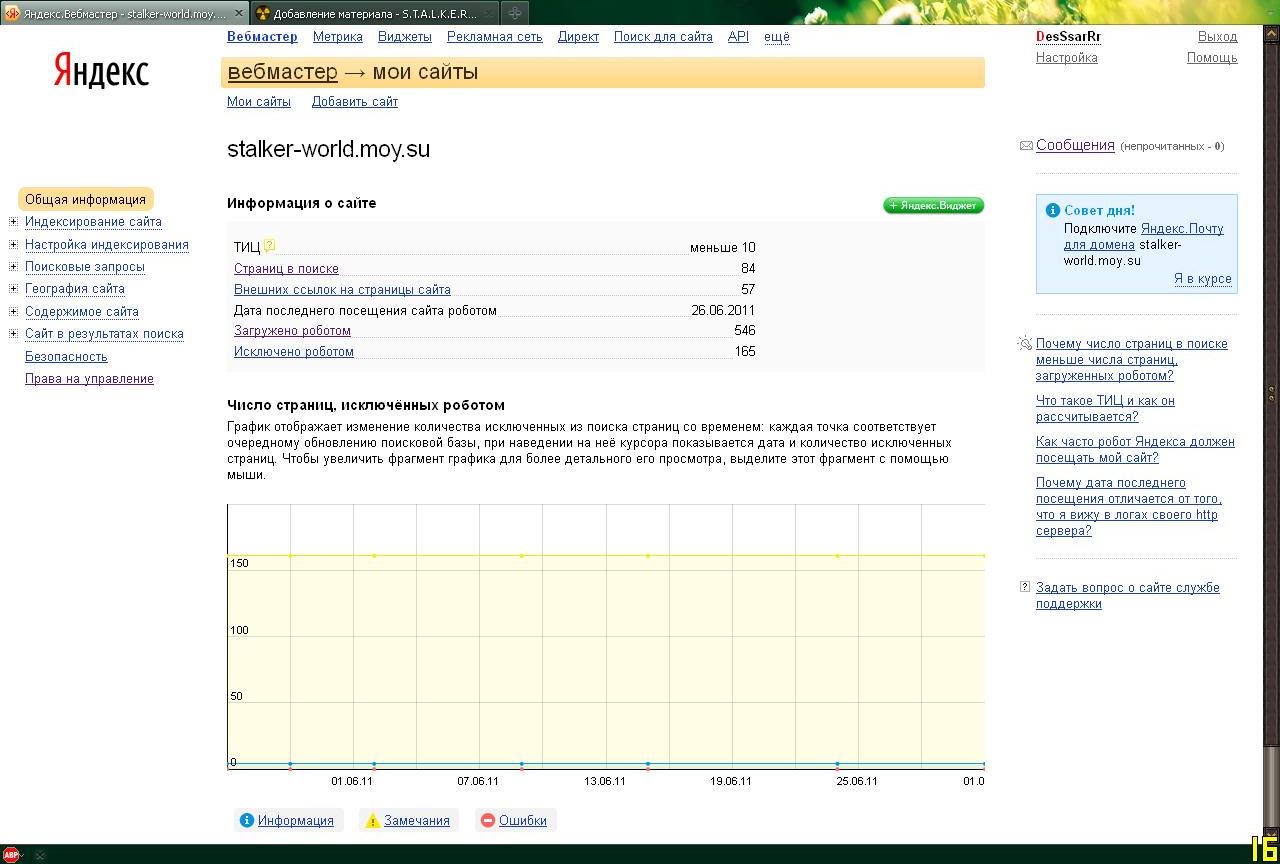Click DesSsarRr username
Screen dimensions: 1280x864
click(1068, 37)
